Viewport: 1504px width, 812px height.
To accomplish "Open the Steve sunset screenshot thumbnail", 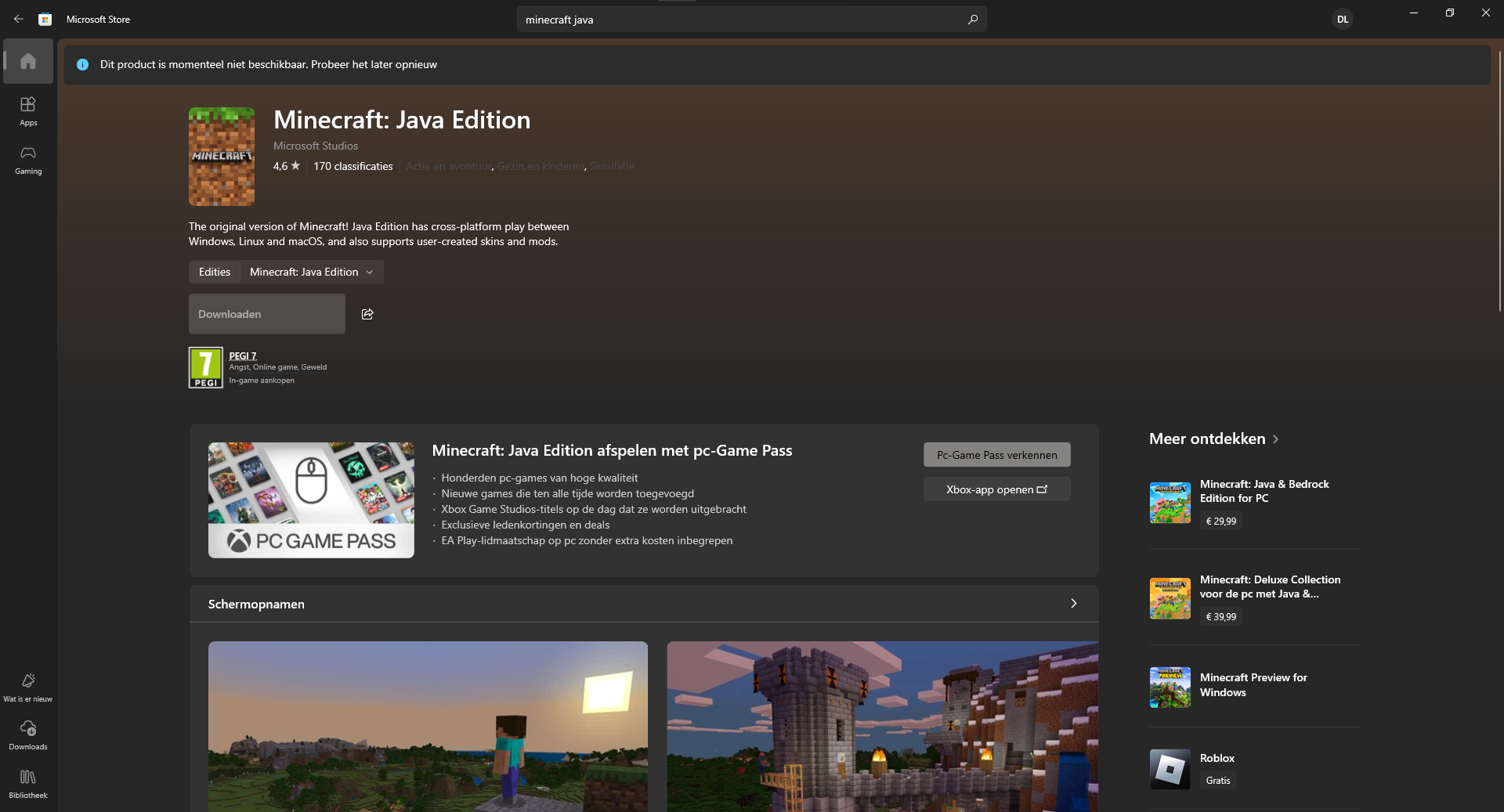I will [x=428, y=727].
